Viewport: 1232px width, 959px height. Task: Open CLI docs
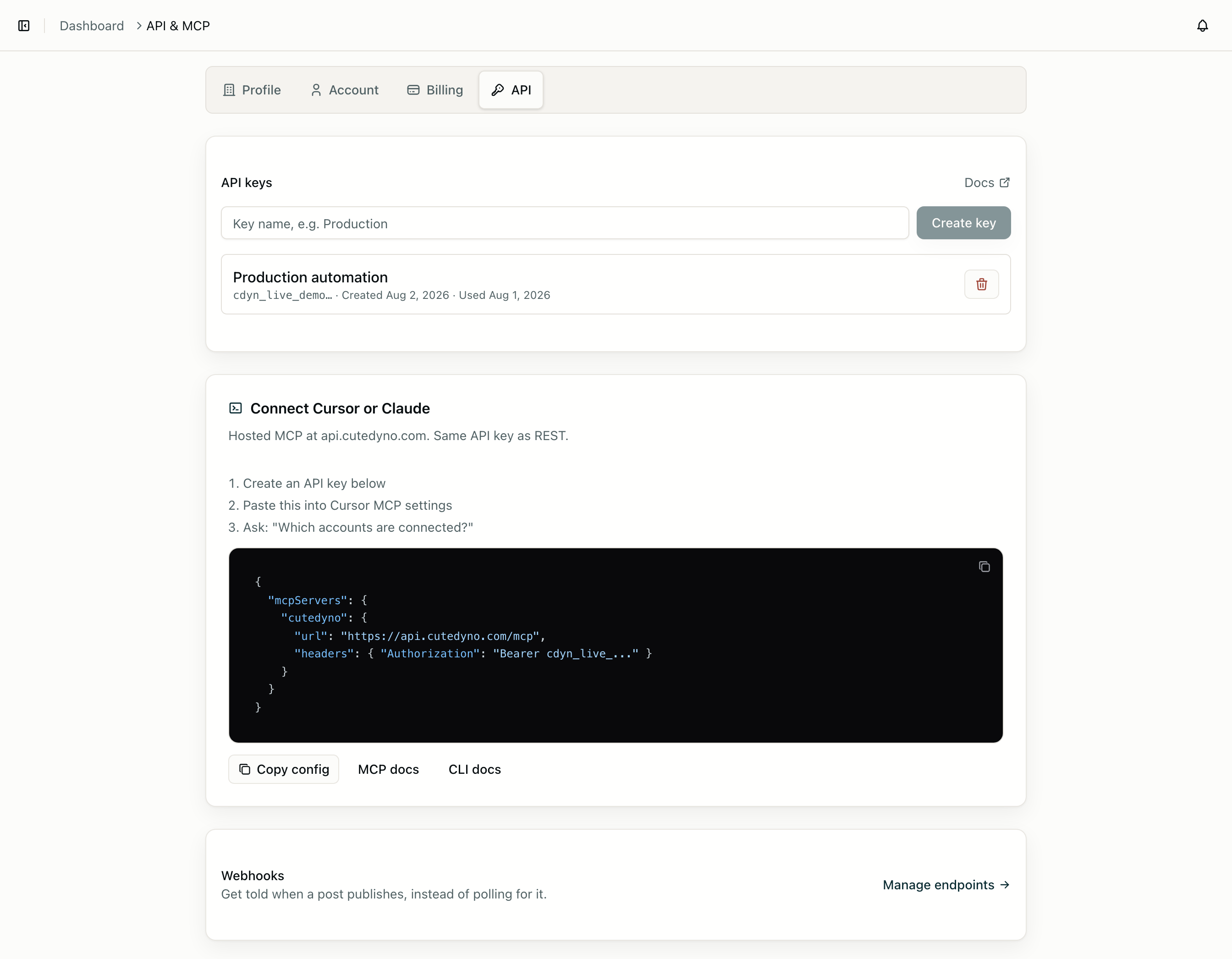[474, 770]
